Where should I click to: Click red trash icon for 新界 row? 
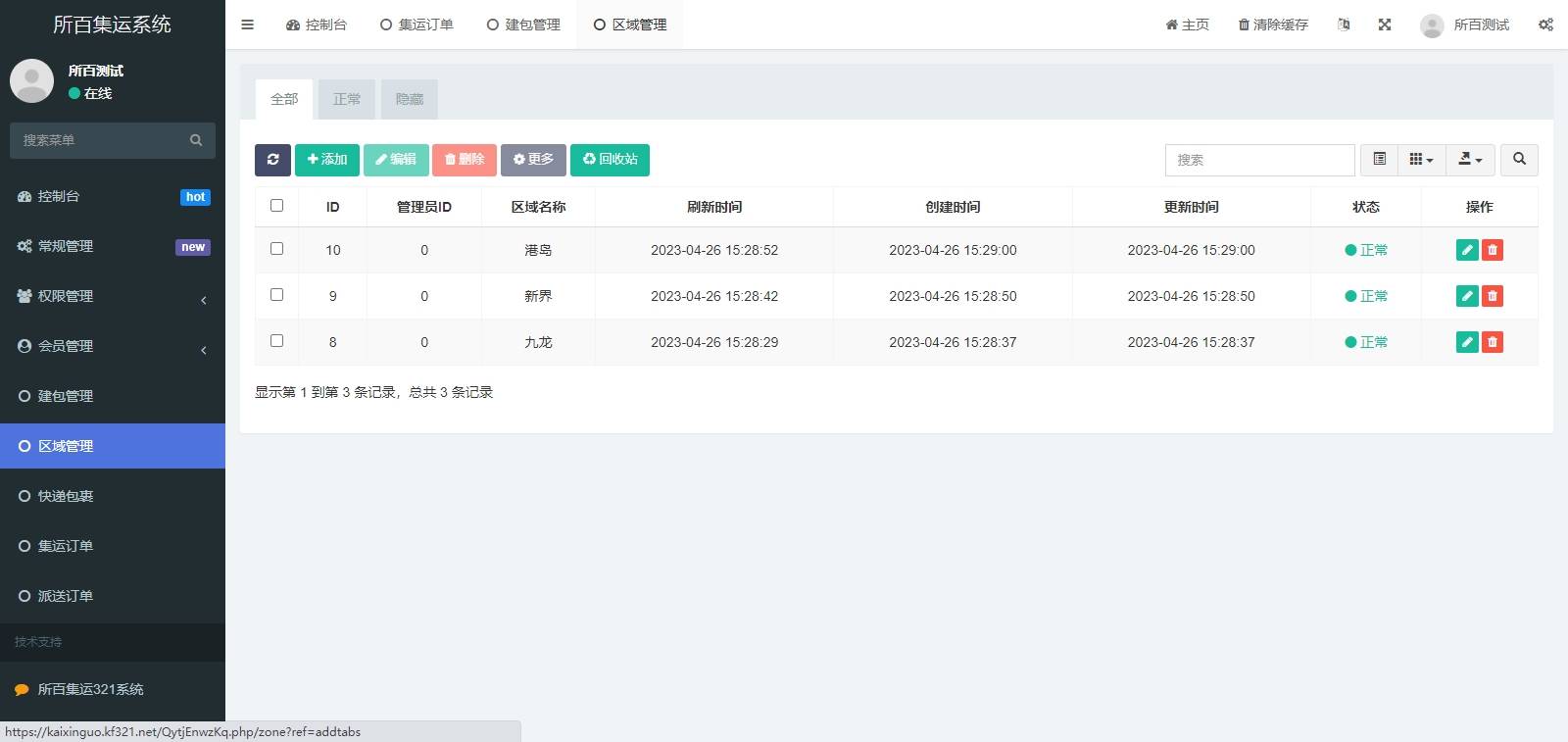tap(1493, 296)
